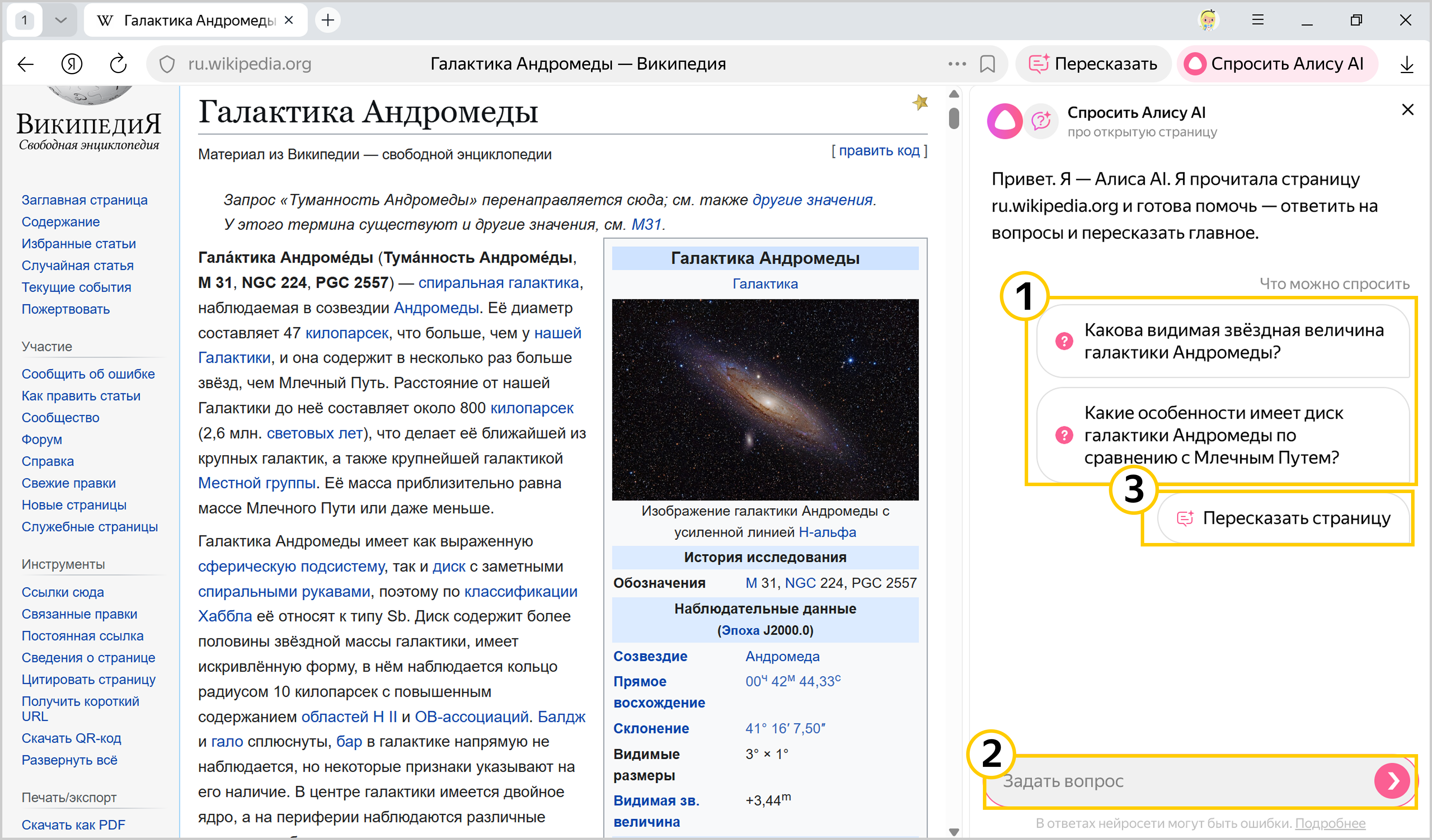
Task: Open the Yandex home button icon
Action: coord(72,64)
